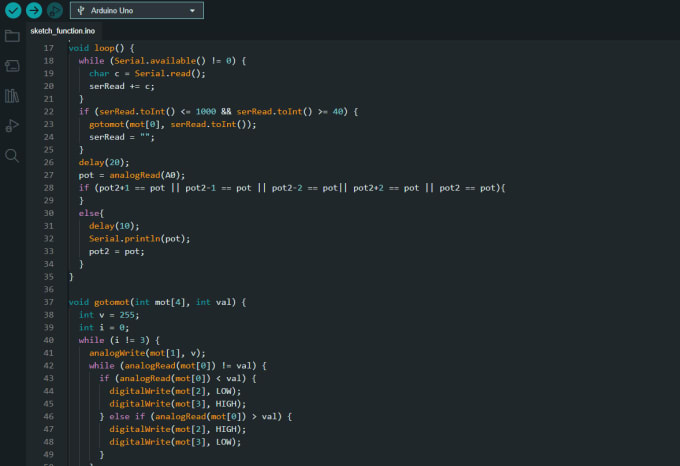680x466 pixels.
Task: Click 'pot = analogRead(A0);' line
Action: 132,175
